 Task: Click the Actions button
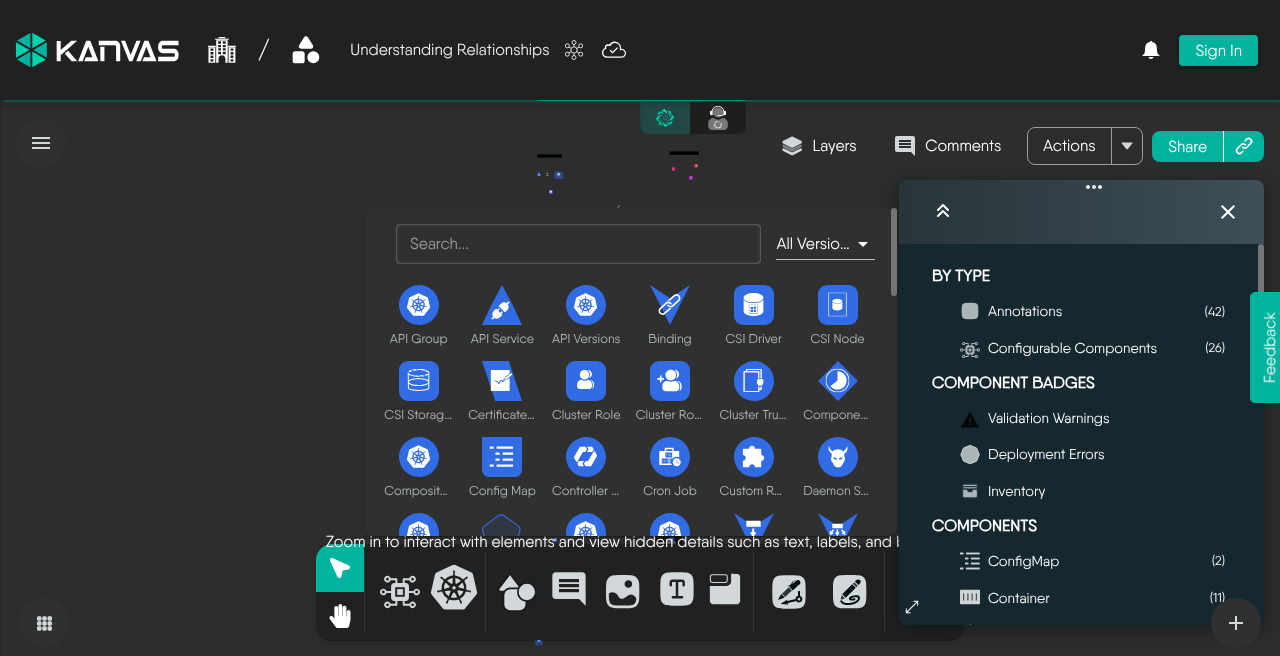1069,146
